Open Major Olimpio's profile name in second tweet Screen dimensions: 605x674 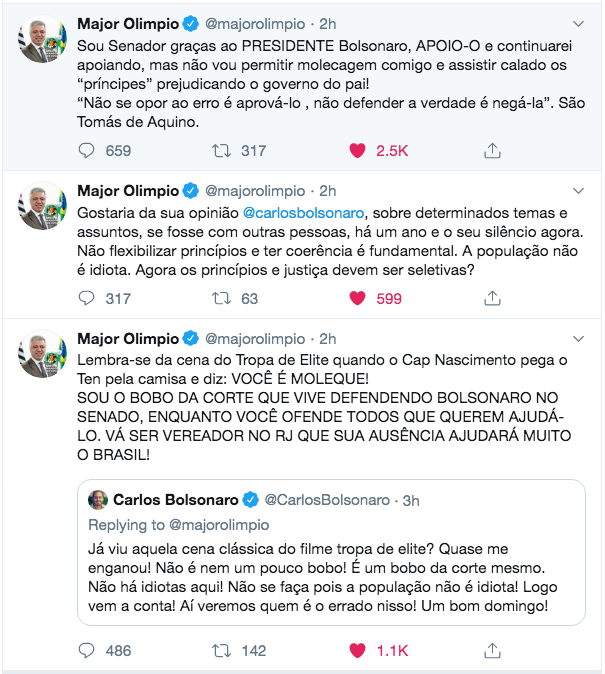coord(126,190)
